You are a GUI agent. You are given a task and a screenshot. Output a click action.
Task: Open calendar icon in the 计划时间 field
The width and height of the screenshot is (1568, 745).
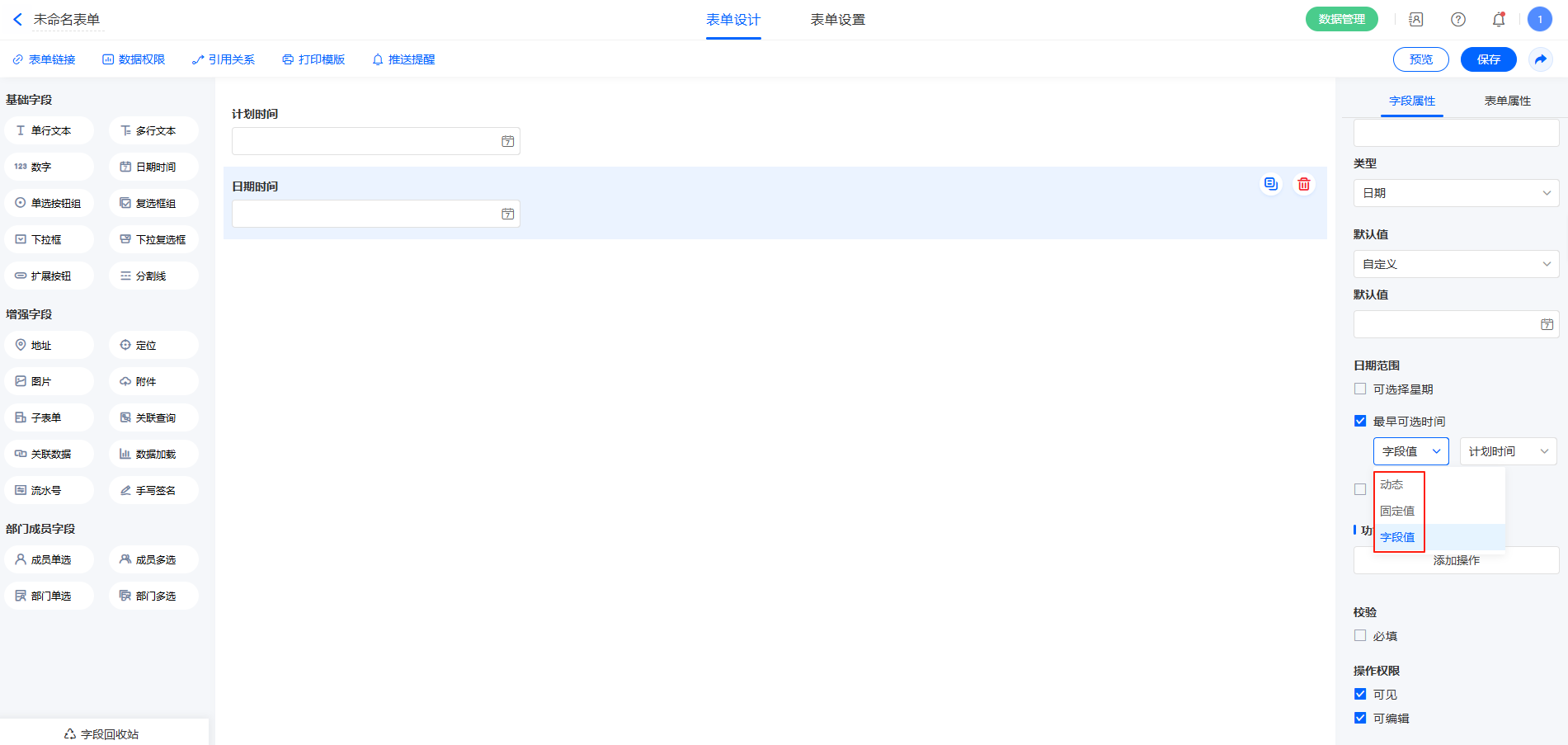[x=507, y=141]
